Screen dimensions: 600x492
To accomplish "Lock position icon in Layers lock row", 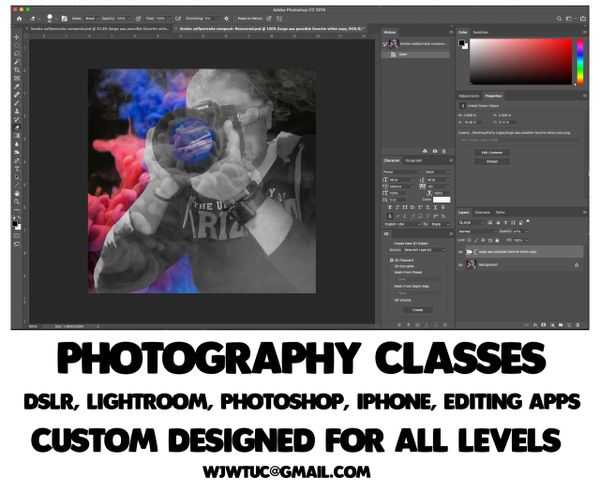I will (483, 240).
